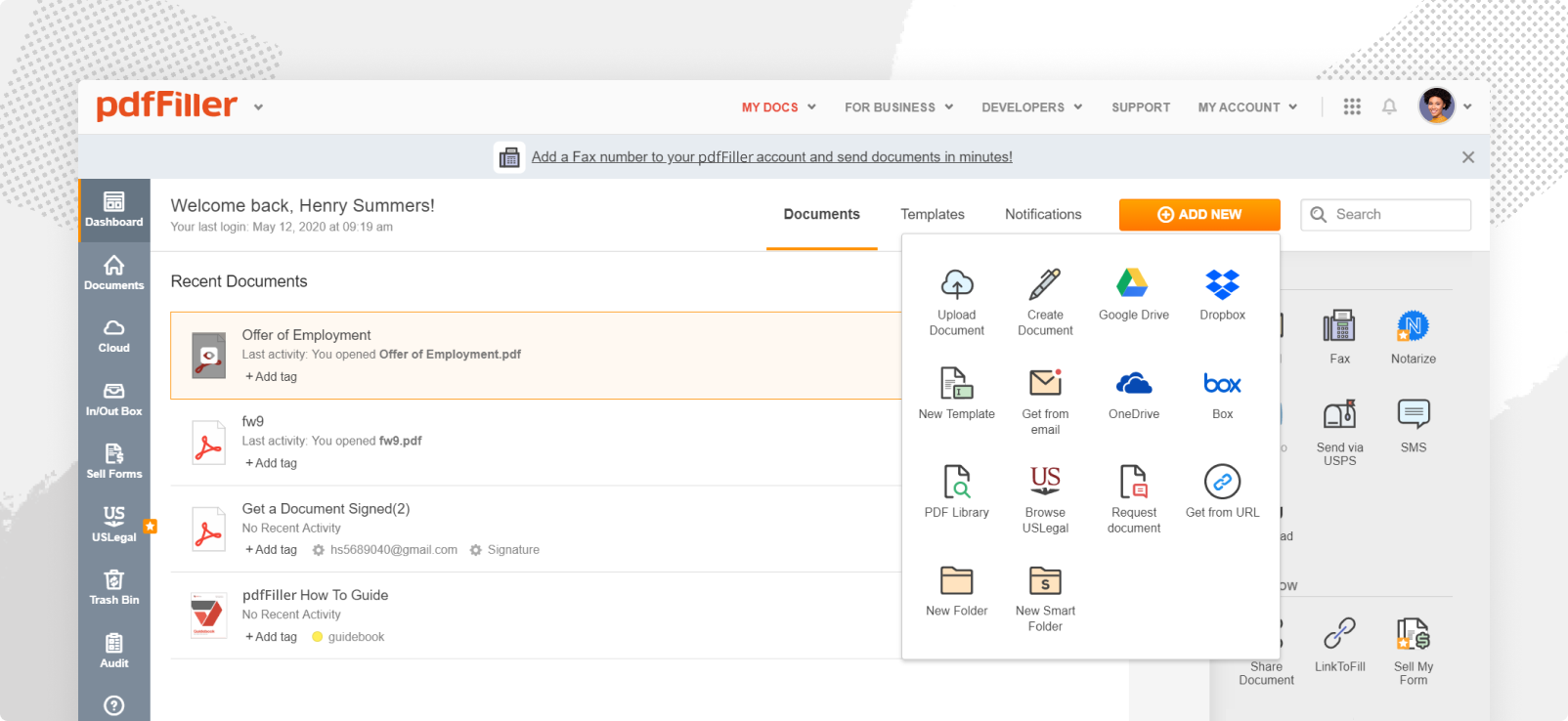This screenshot has width=1568, height=721.
Task: Add tag to fw9 document
Action: coord(271,463)
